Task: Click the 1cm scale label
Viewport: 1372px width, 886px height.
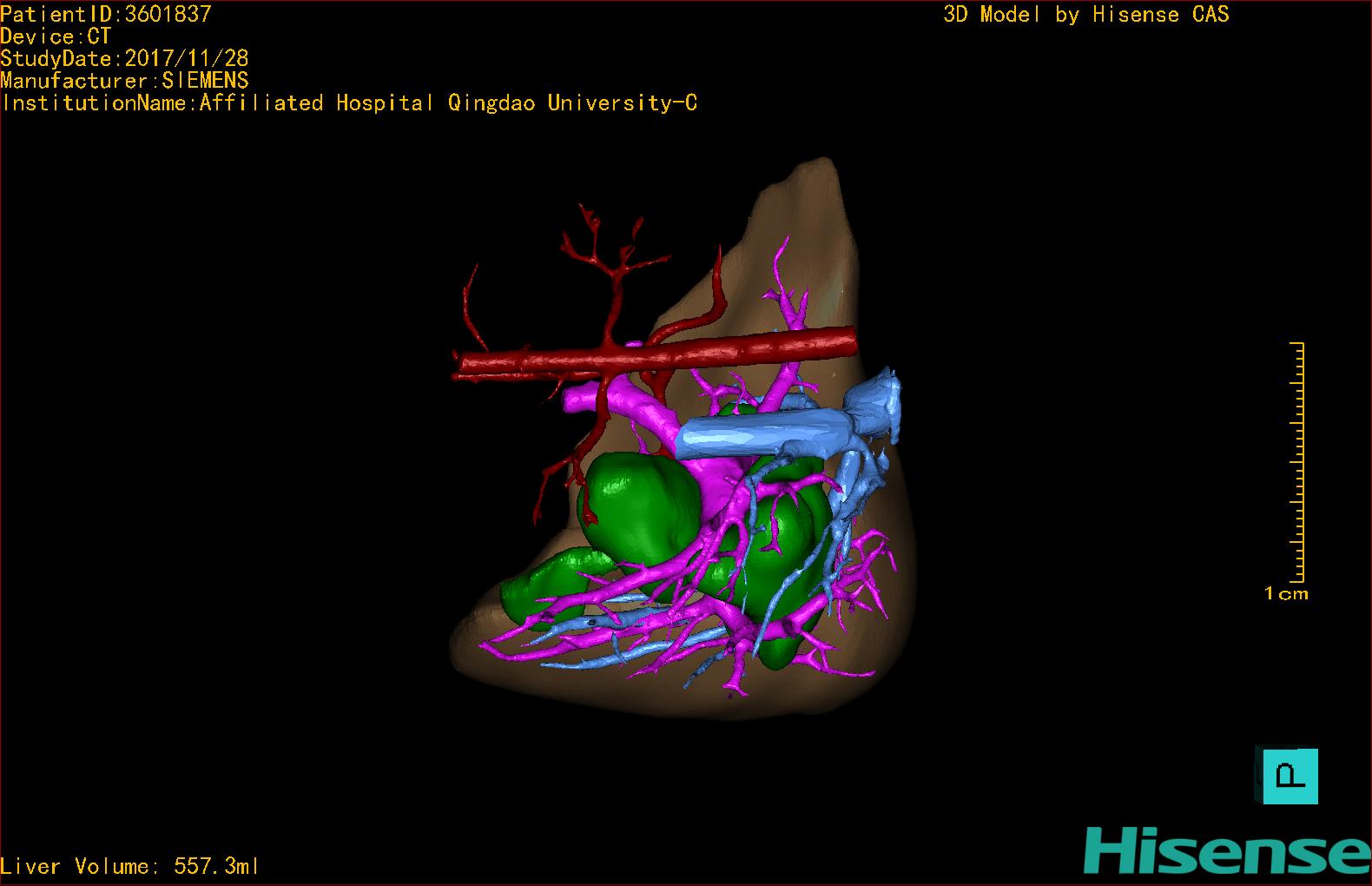Action: pyautogui.click(x=1286, y=594)
